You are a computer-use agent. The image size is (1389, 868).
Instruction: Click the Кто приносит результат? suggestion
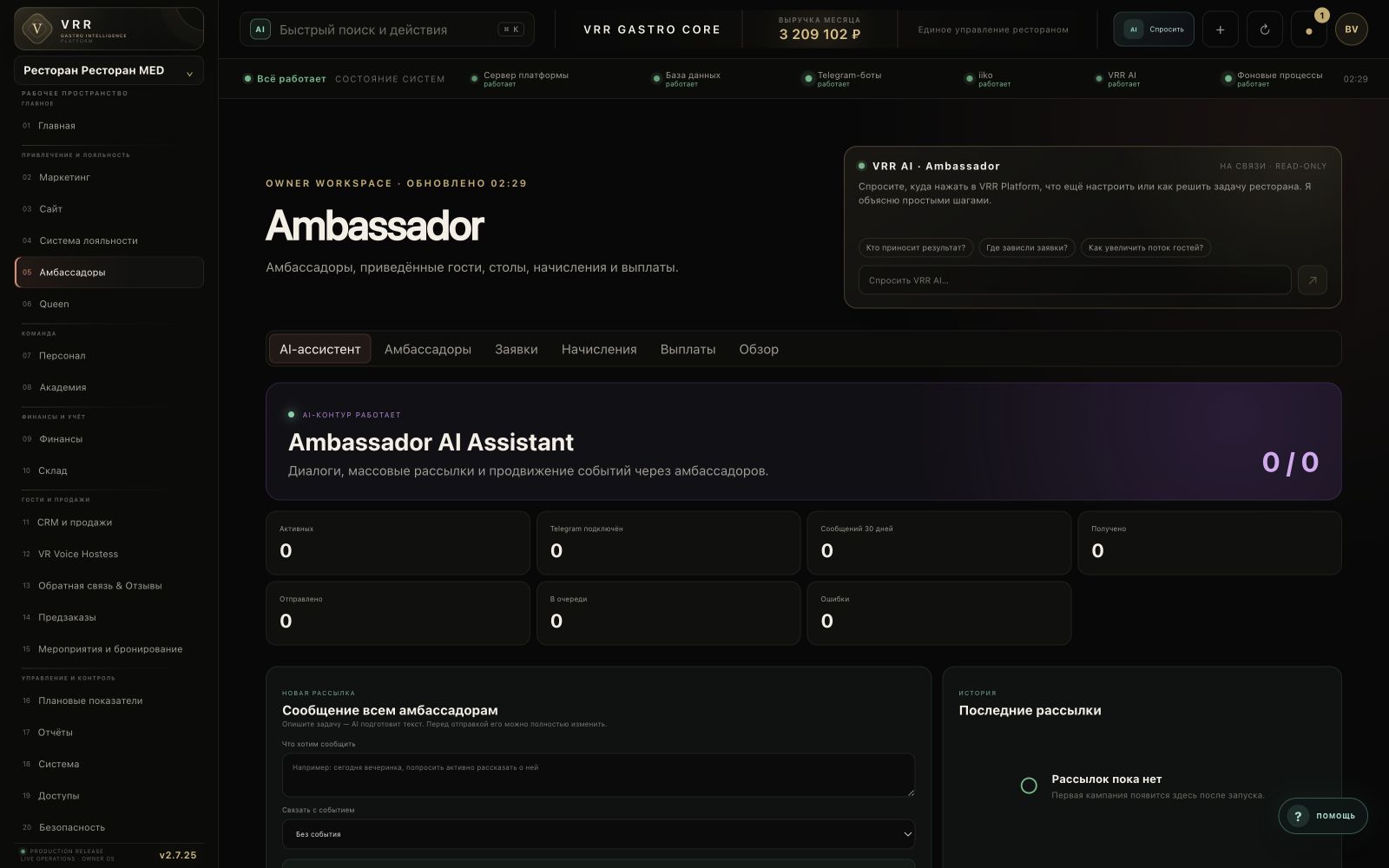pyautogui.click(x=916, y=248)
